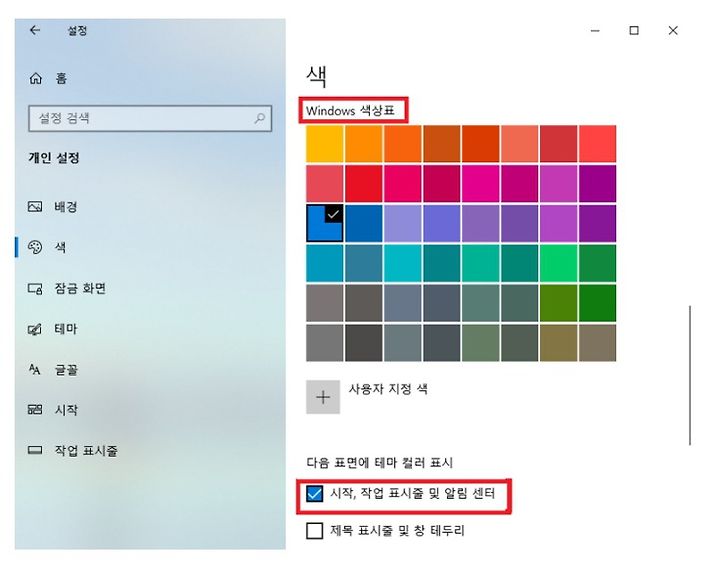Pick the bright green swatch
The image size is (720, 574).
click(558, 263)
